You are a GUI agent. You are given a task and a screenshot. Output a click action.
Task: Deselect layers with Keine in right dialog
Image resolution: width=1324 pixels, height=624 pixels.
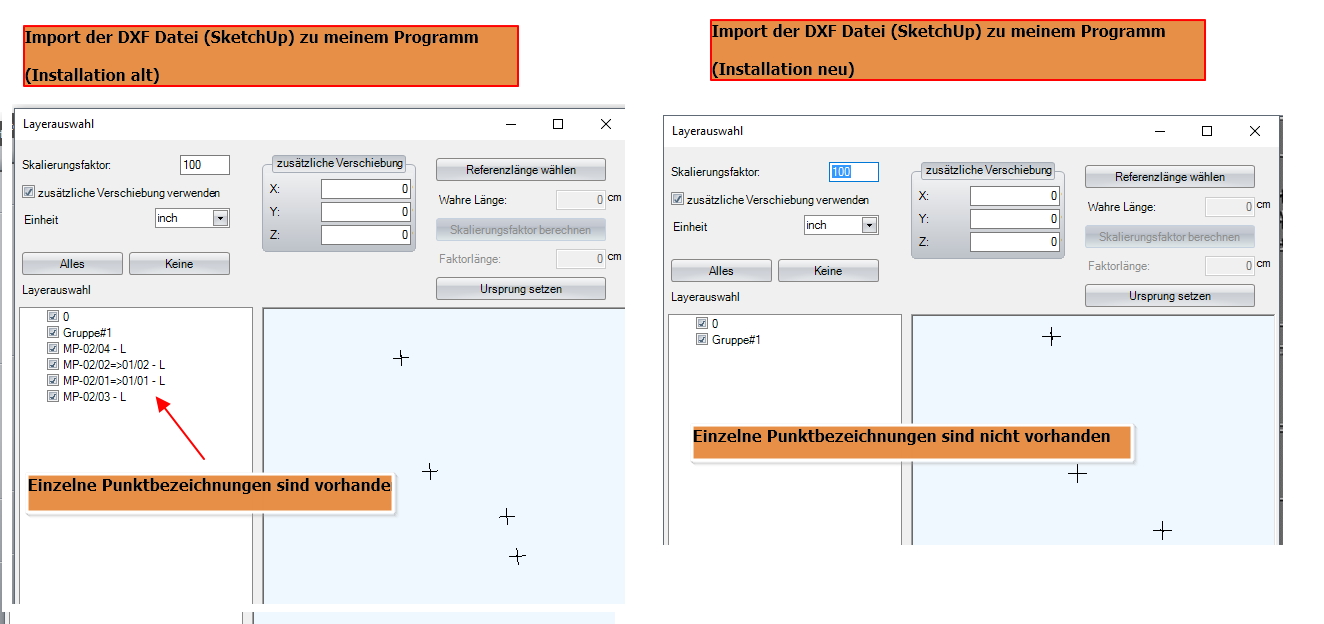click(x=828, y=271)
